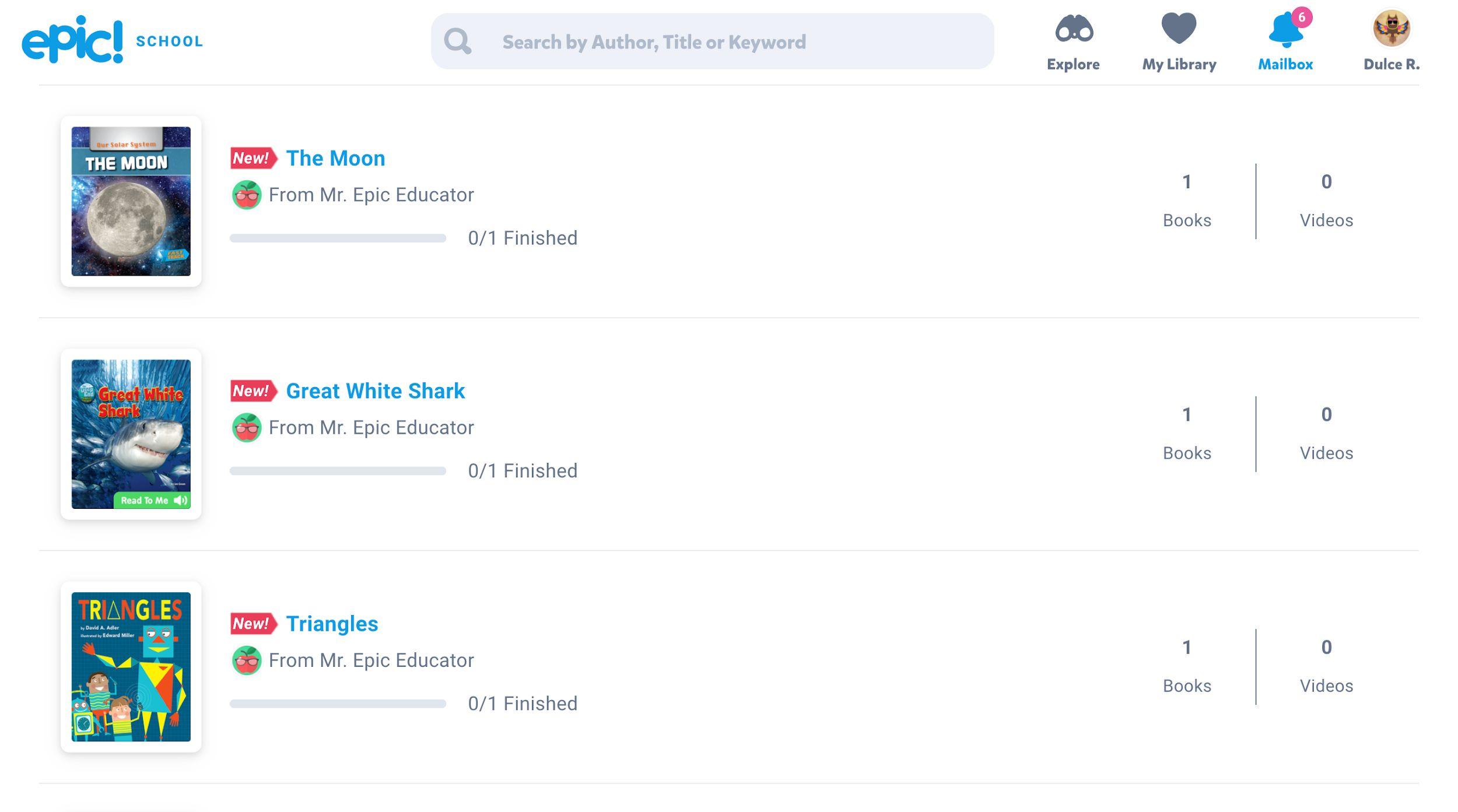1458x812 pixels.
Task: Open The Moon assignment title link
Action: pos(335,158)
